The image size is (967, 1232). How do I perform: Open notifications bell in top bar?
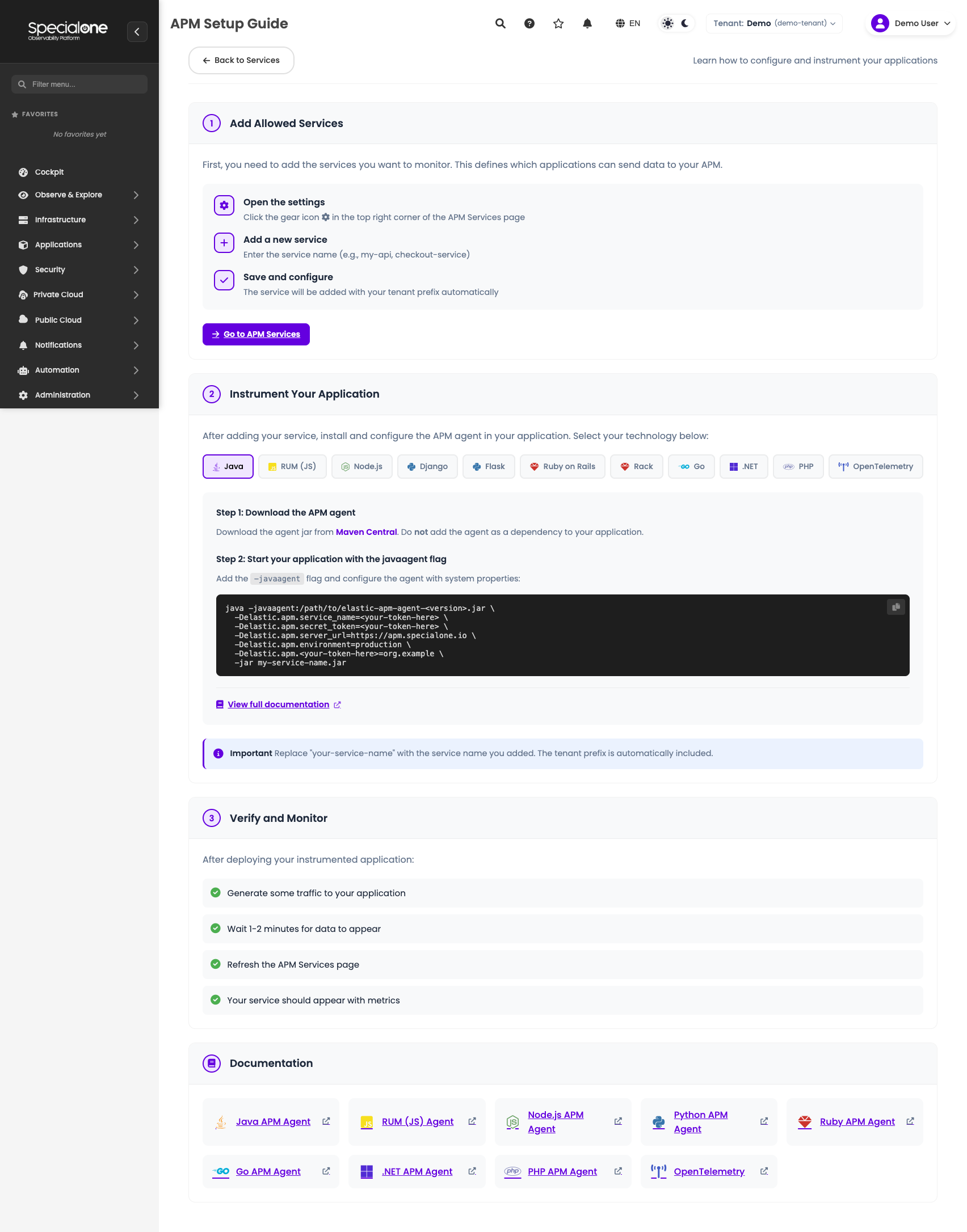click(x=587, y=23)
